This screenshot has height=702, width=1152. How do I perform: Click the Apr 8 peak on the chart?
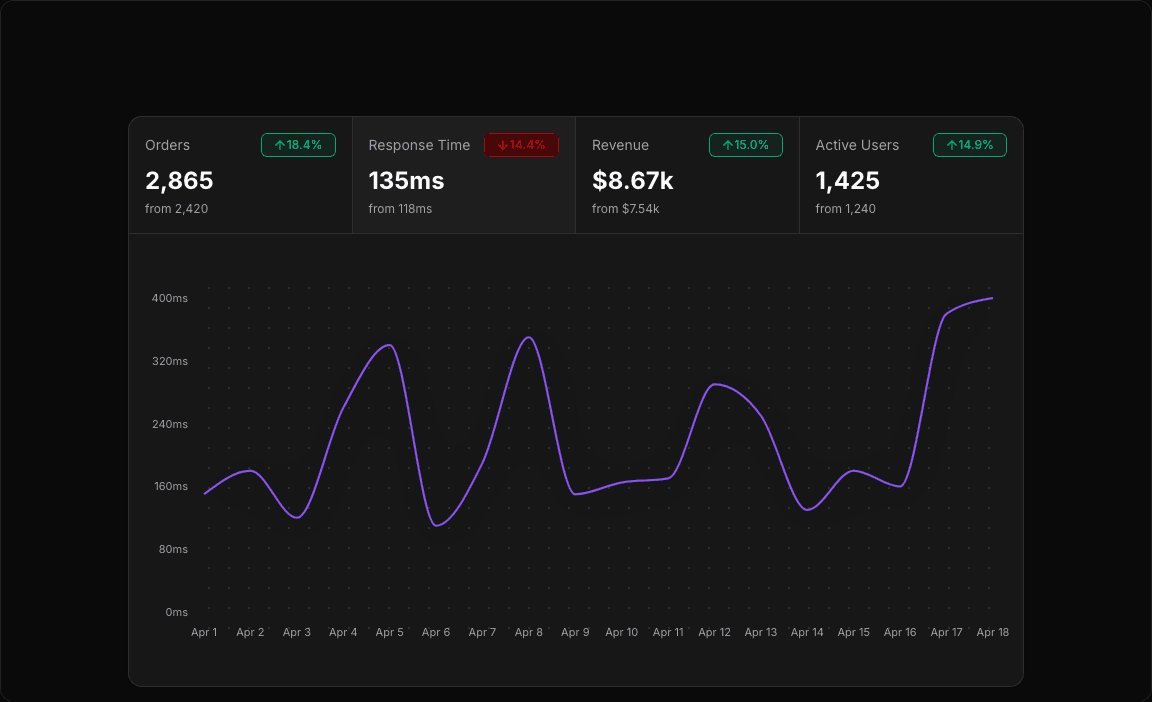(x=531, y=338)
